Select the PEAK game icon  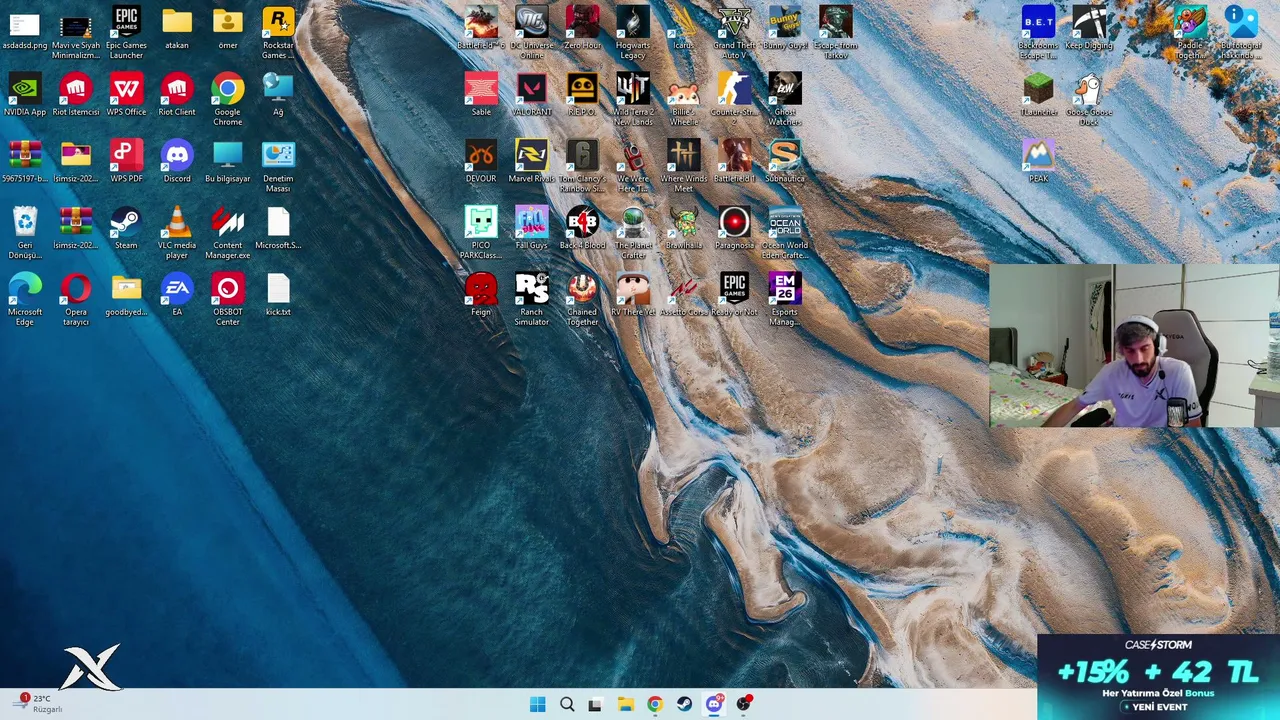(x=1038, y=162)
